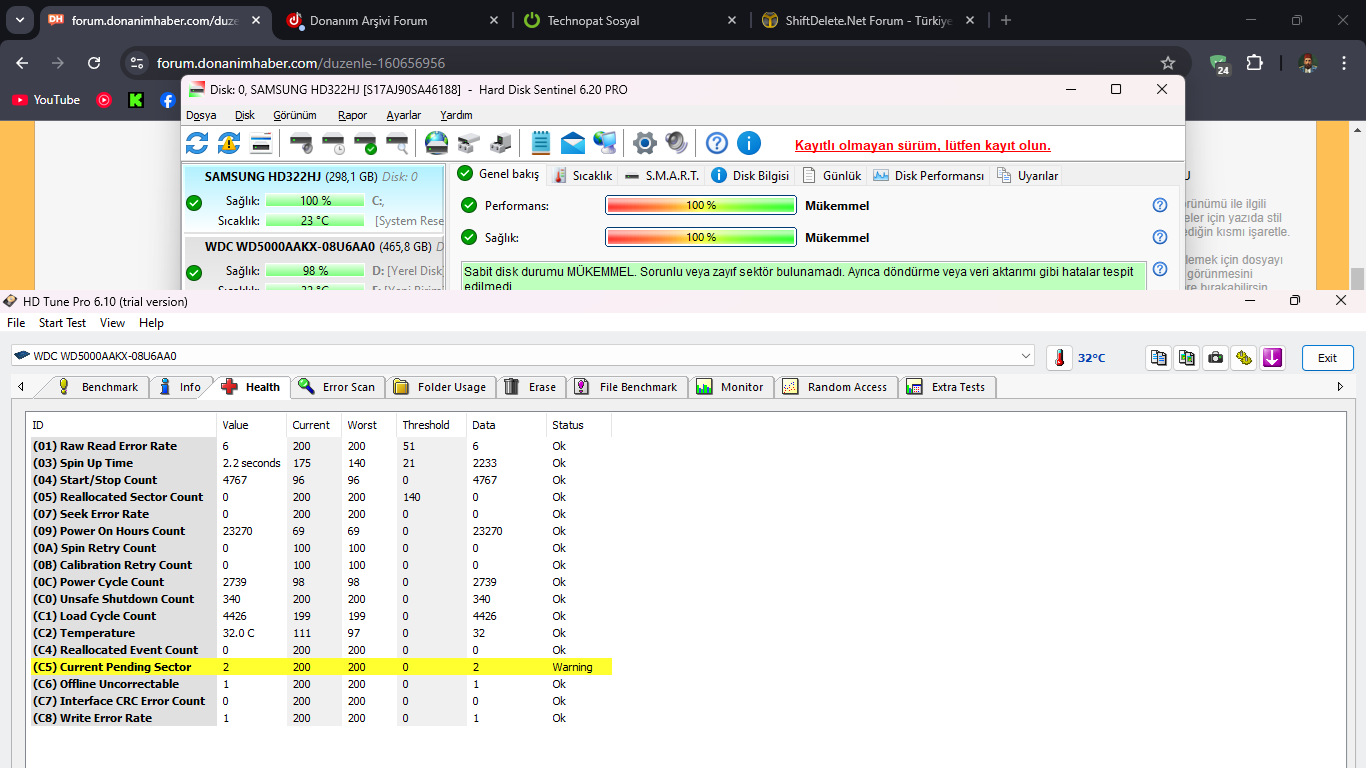Click the help icon beside Performans bar
The height and width of the screenshot is (768, 1366).
coord(1160,205)
